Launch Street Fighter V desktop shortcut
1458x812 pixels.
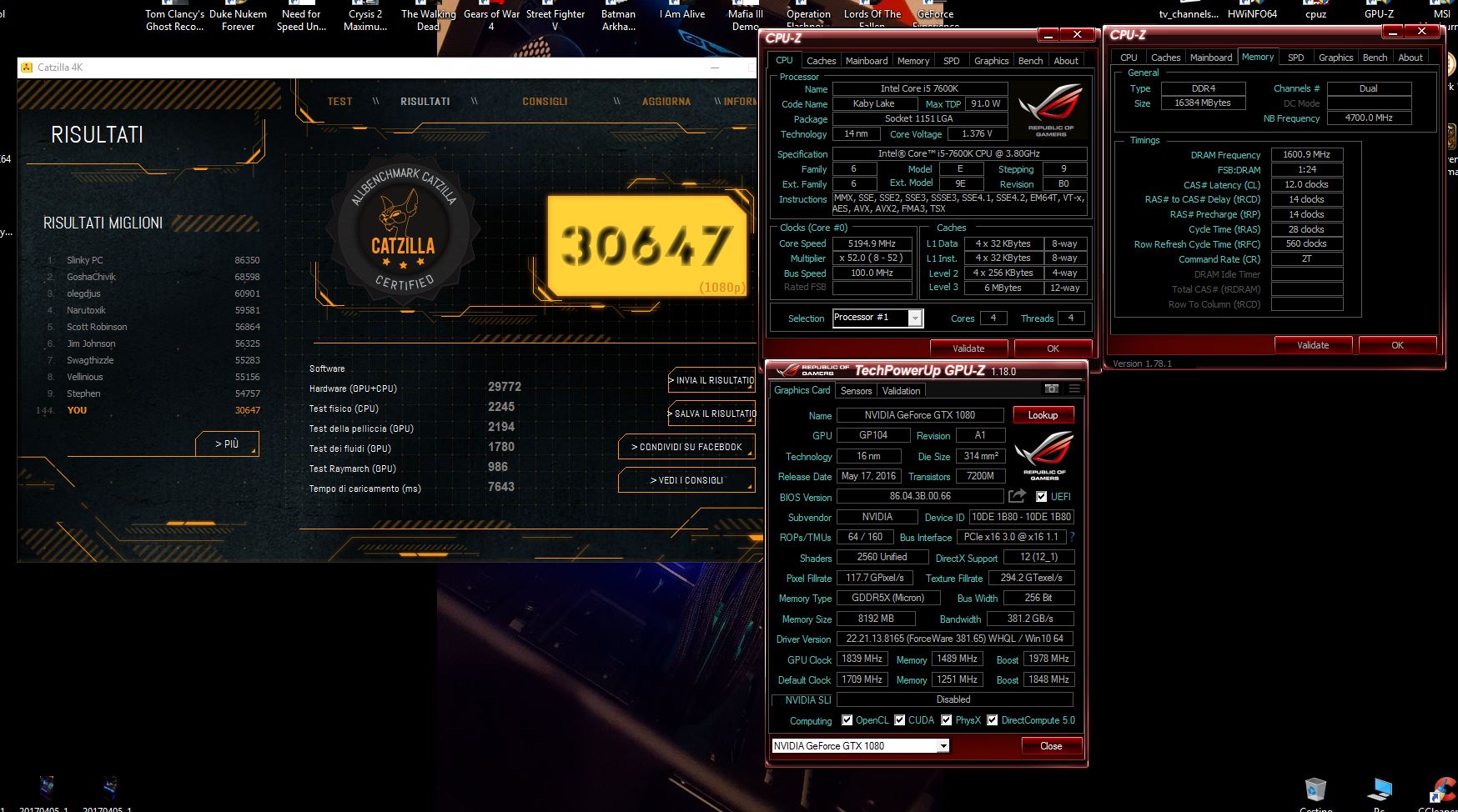(556, 18)
